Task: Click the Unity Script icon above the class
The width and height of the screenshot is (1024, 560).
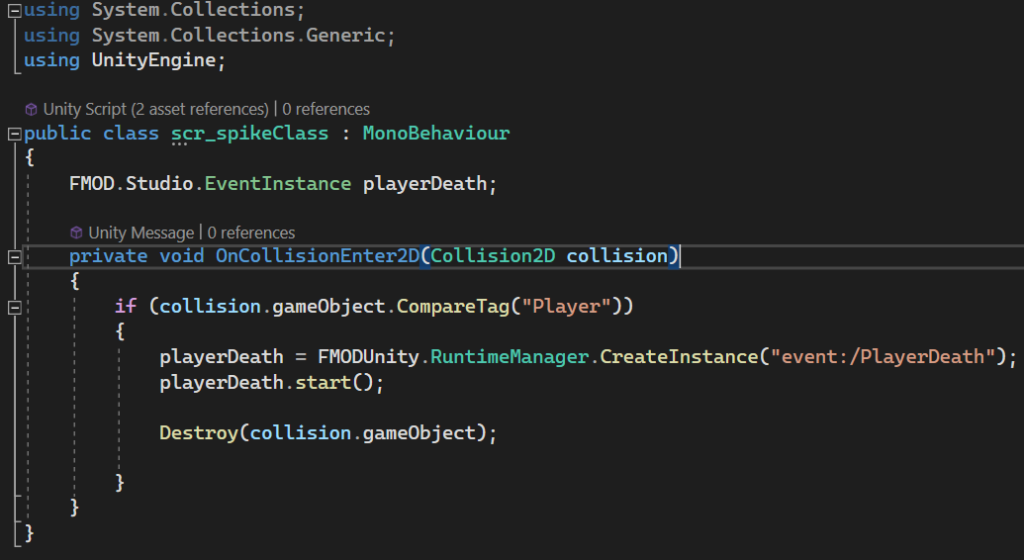Action: point(31,109)
